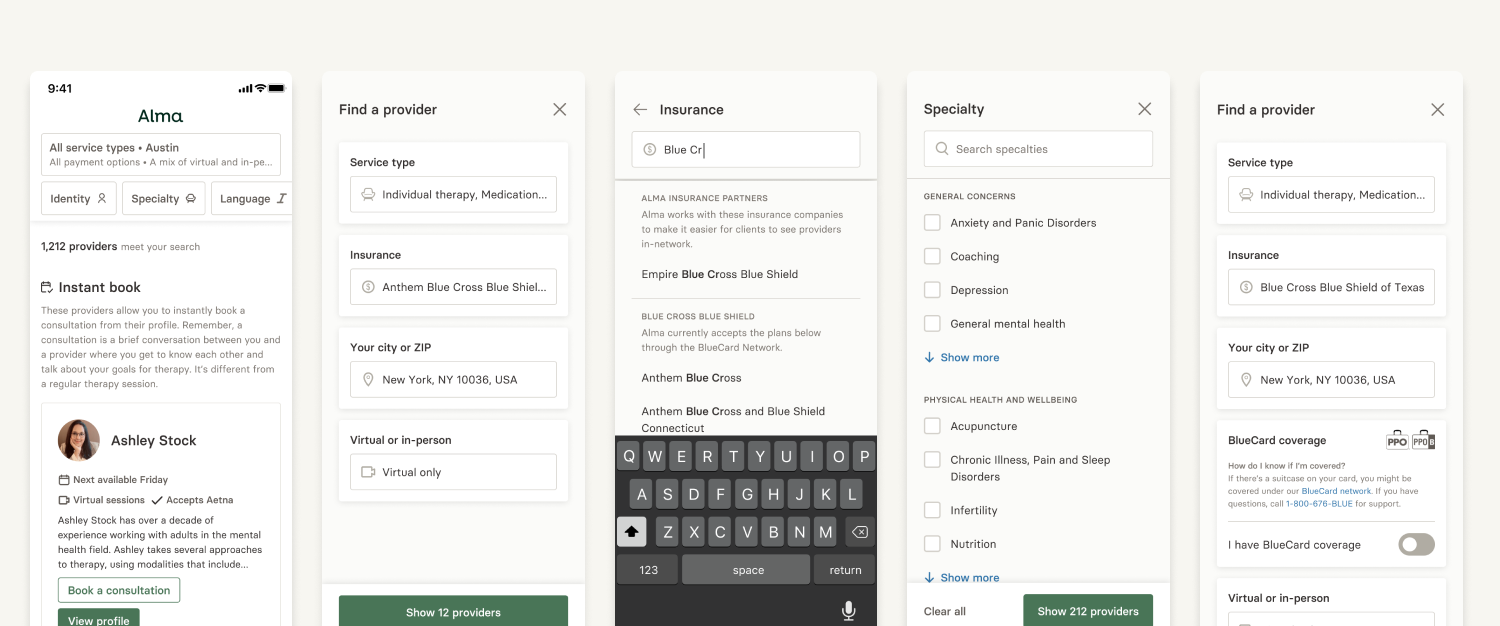Click city field in first Find a provider panel
Viewport: 1500px width, 626px height.
tap(453, 380)
